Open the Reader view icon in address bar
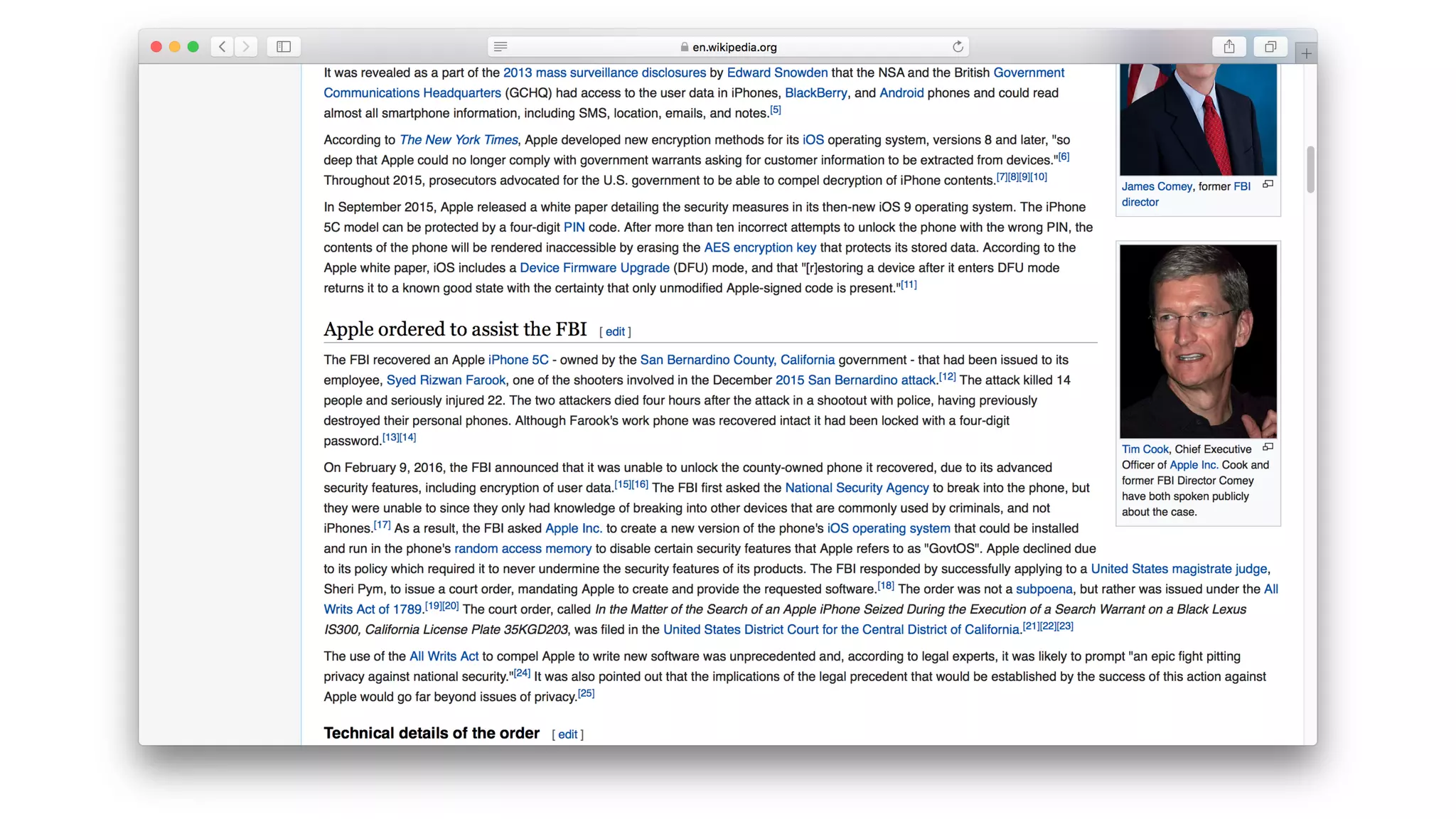Image resolution: width=1456 pixels, height=819 pixels. tap(500, 47)
